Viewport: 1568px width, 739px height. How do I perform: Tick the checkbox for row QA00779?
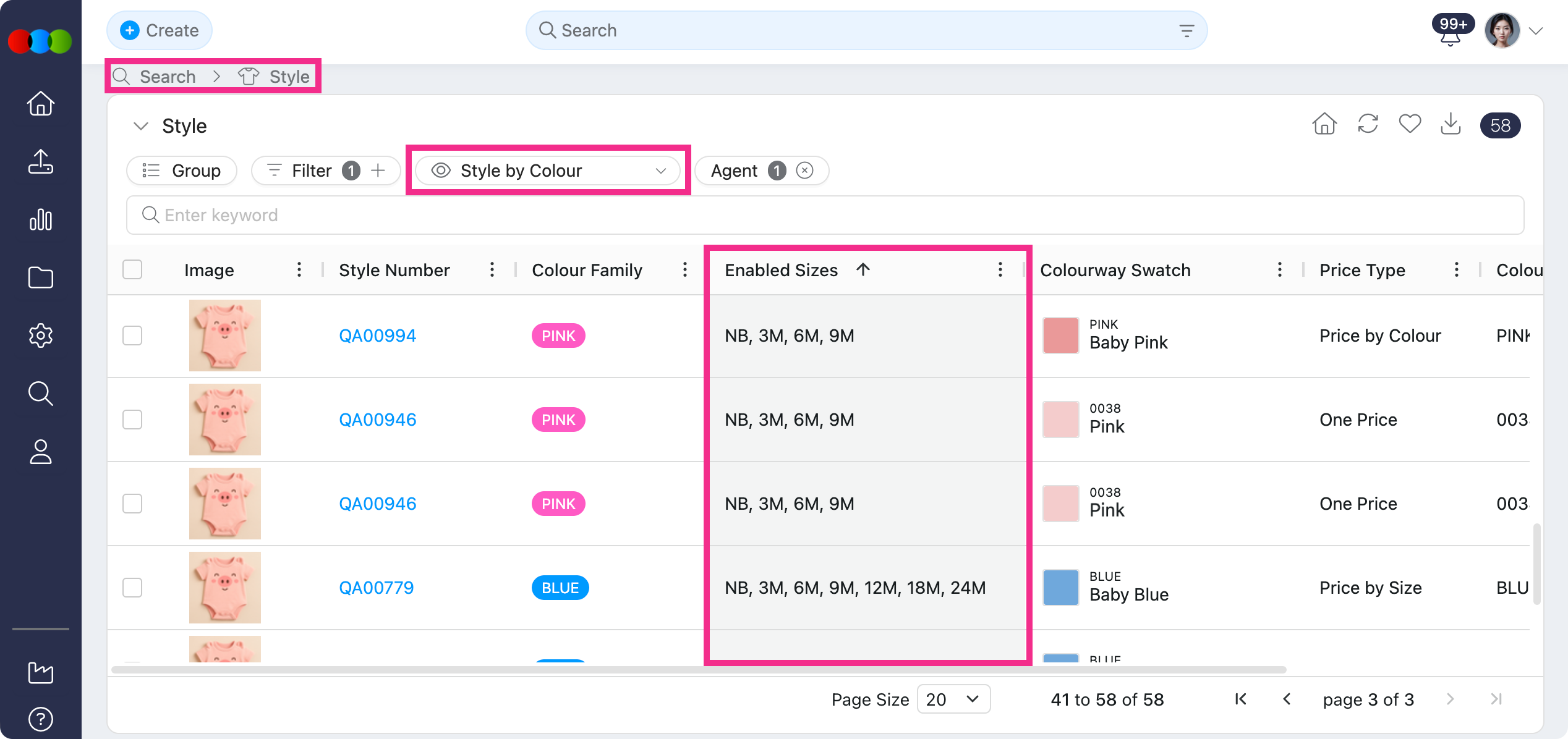click(x=132, y=588)
